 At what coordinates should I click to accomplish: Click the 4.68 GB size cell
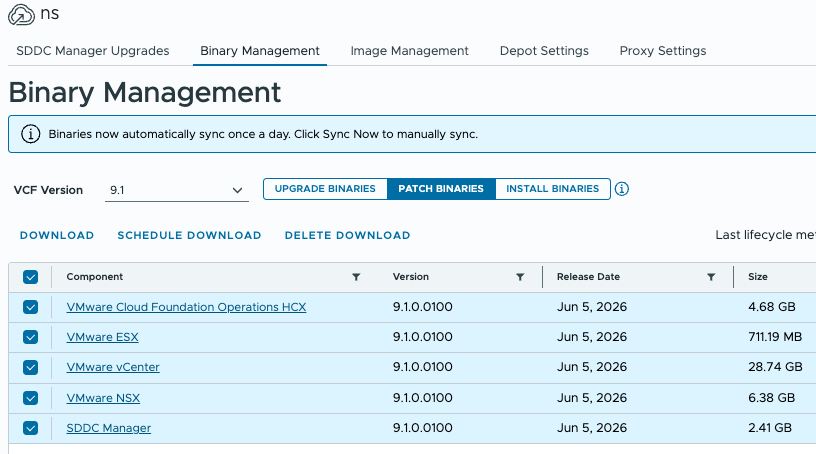pyautogui.click(x=772, y=307)
